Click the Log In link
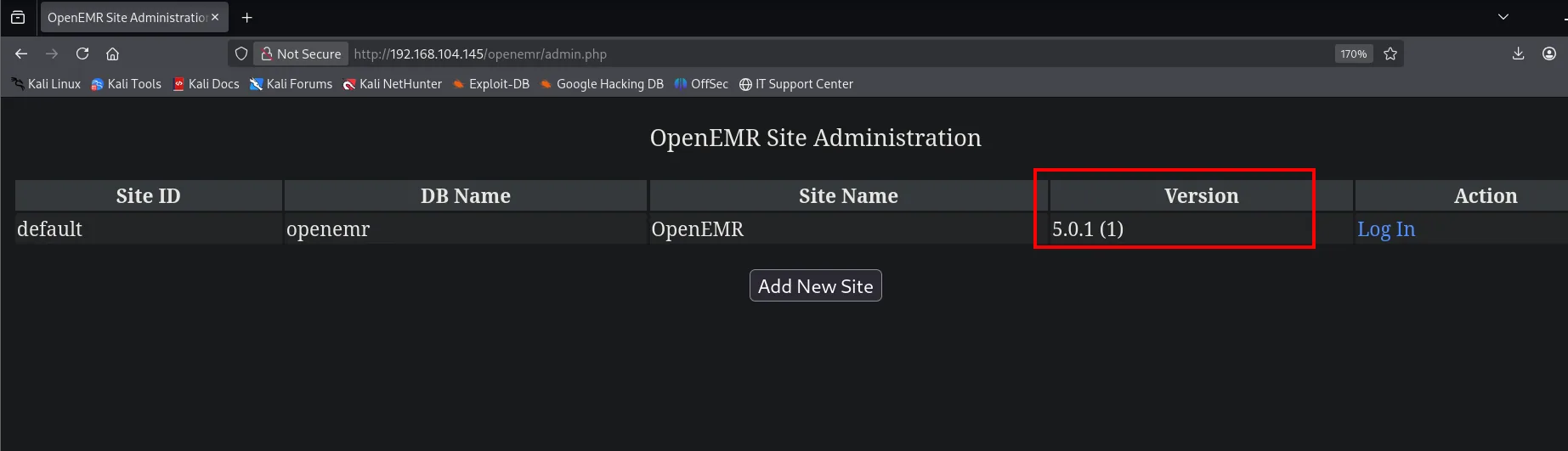Image resolution: width=1568 pixels, height=451 pixels. click(x=1386, y=229)
